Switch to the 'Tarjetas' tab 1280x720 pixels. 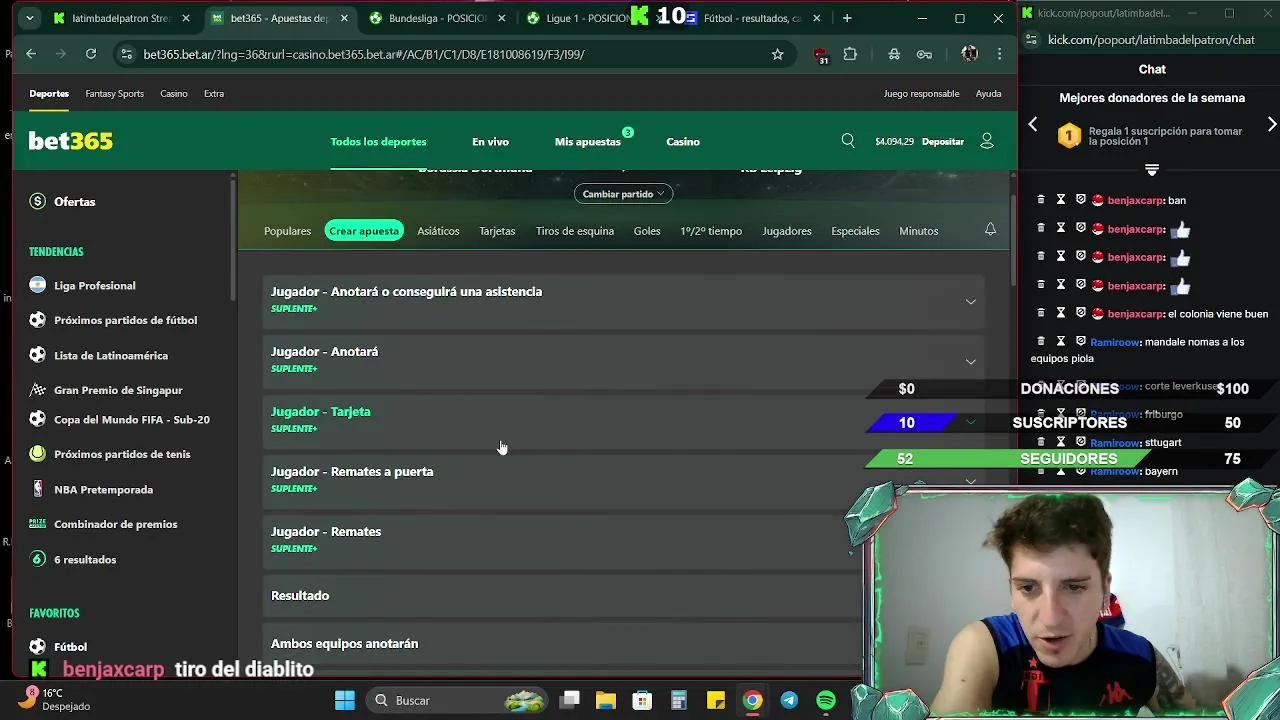[497, 231]
